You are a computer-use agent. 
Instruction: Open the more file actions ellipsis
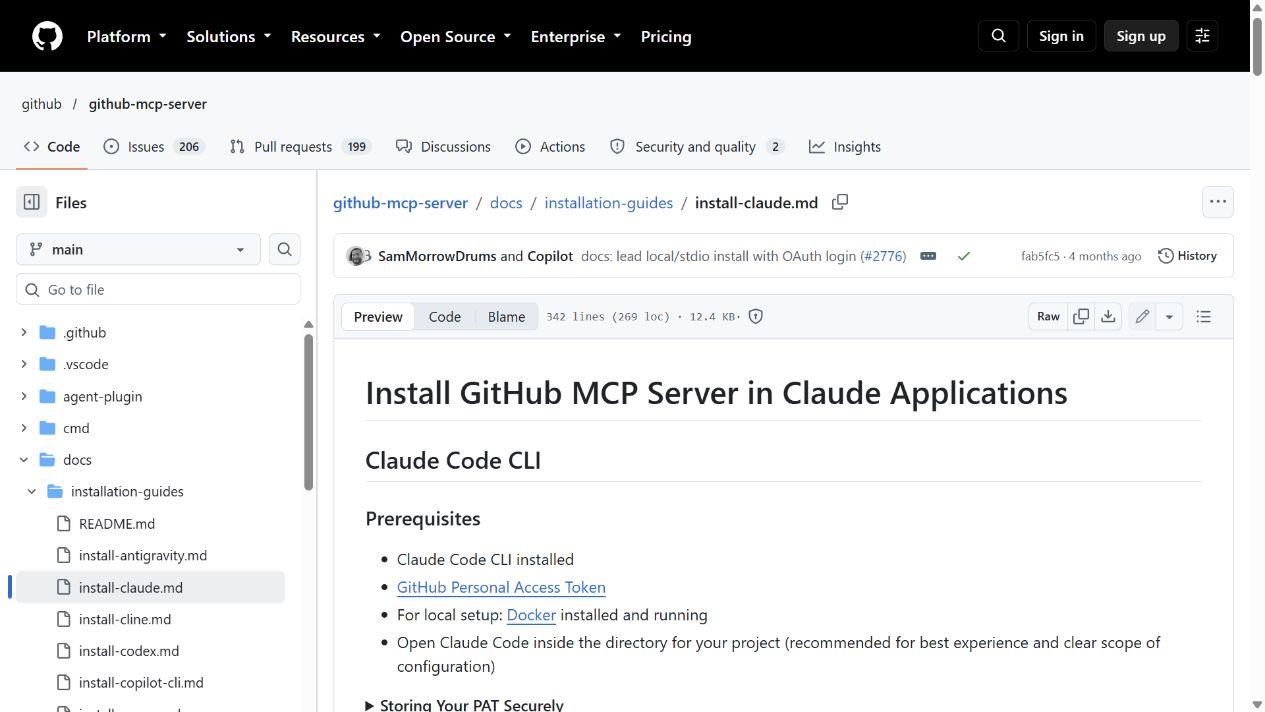(1217, 201)
